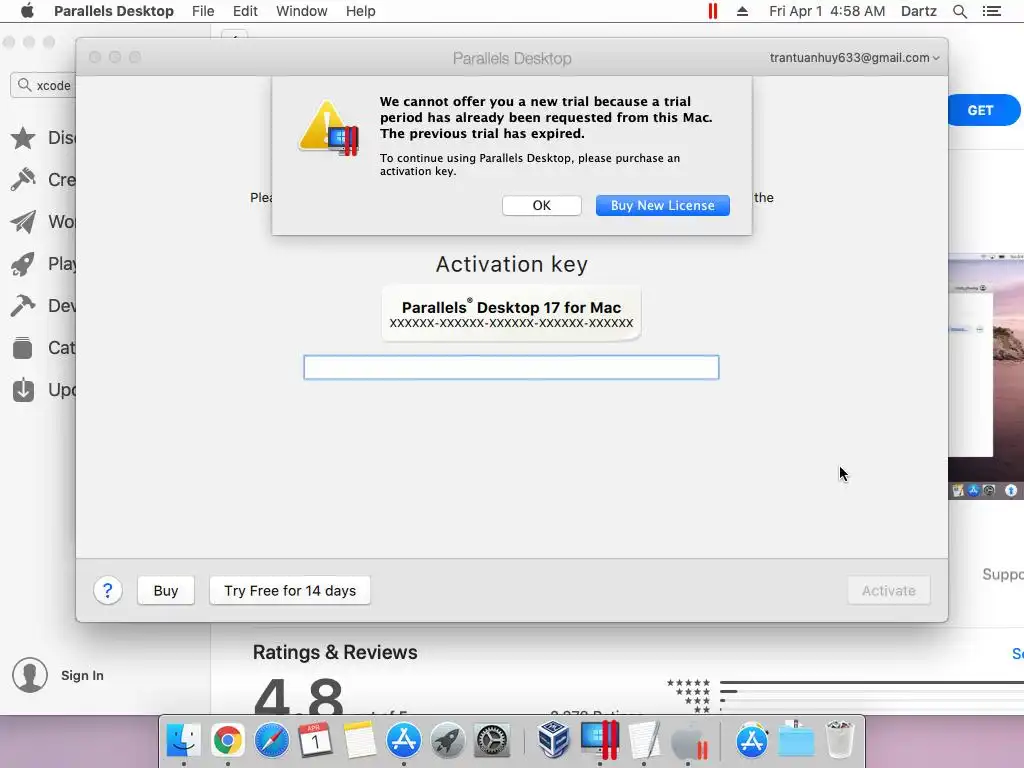Select Categories icon in App Store sidebar
The height and width of the screenshot is (768, 1024).
(23, 347)
